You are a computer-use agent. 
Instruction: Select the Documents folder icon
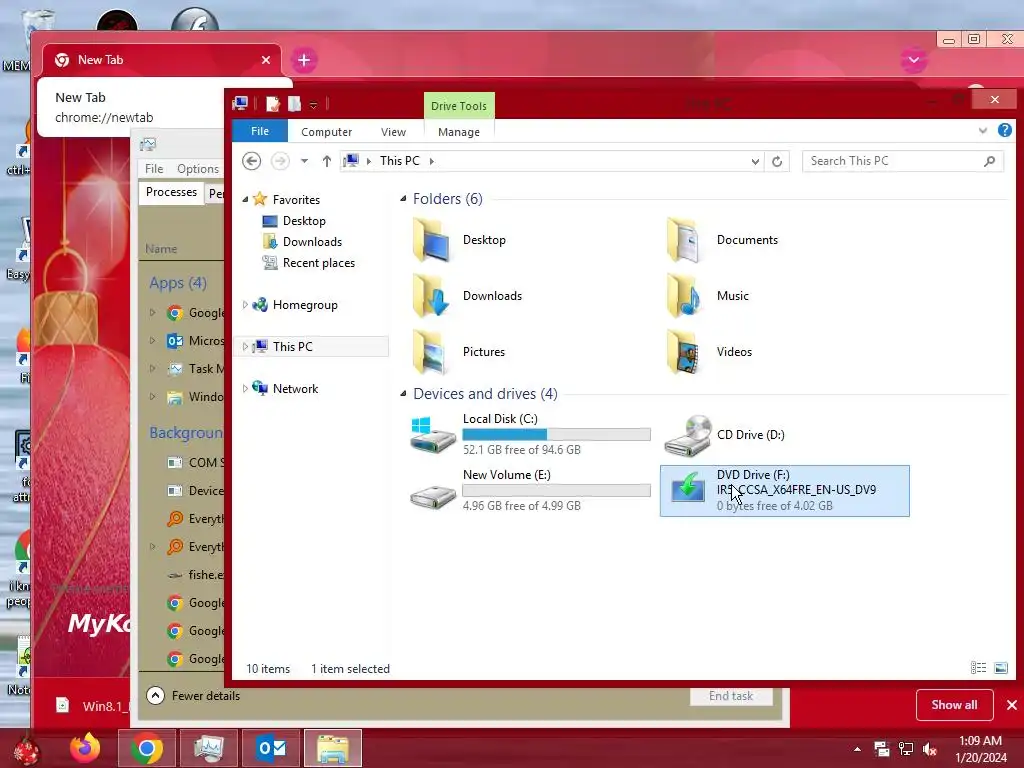[684, 240]
